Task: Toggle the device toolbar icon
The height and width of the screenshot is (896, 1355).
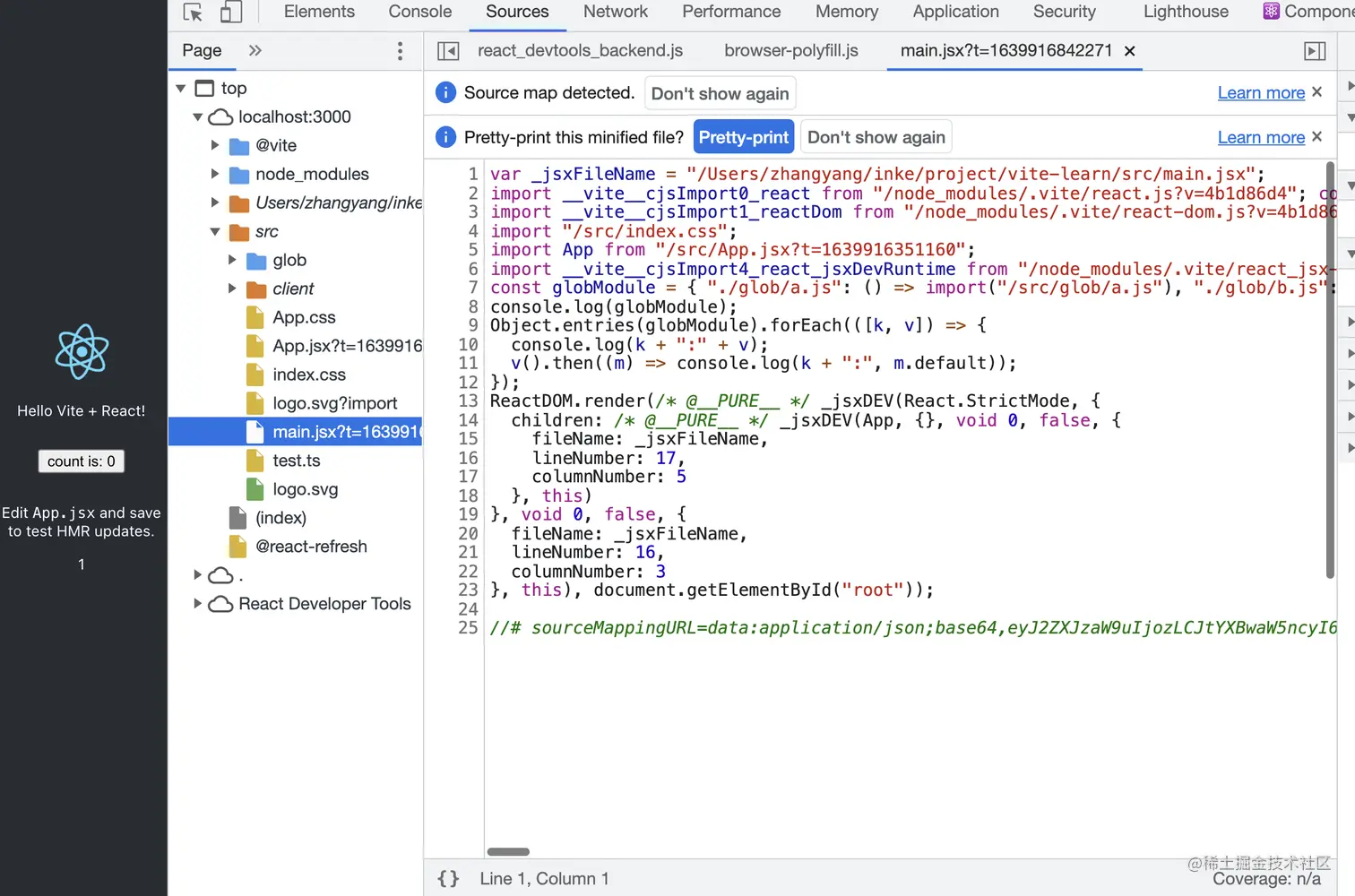Action: click(231, 13)
